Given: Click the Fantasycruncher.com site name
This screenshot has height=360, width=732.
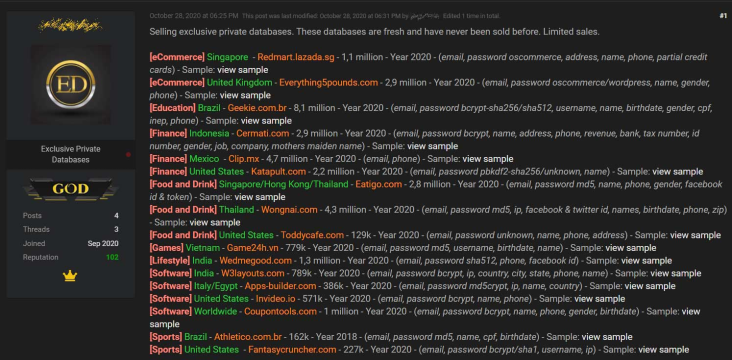Looking at the screenshot, I should point(292,349).
